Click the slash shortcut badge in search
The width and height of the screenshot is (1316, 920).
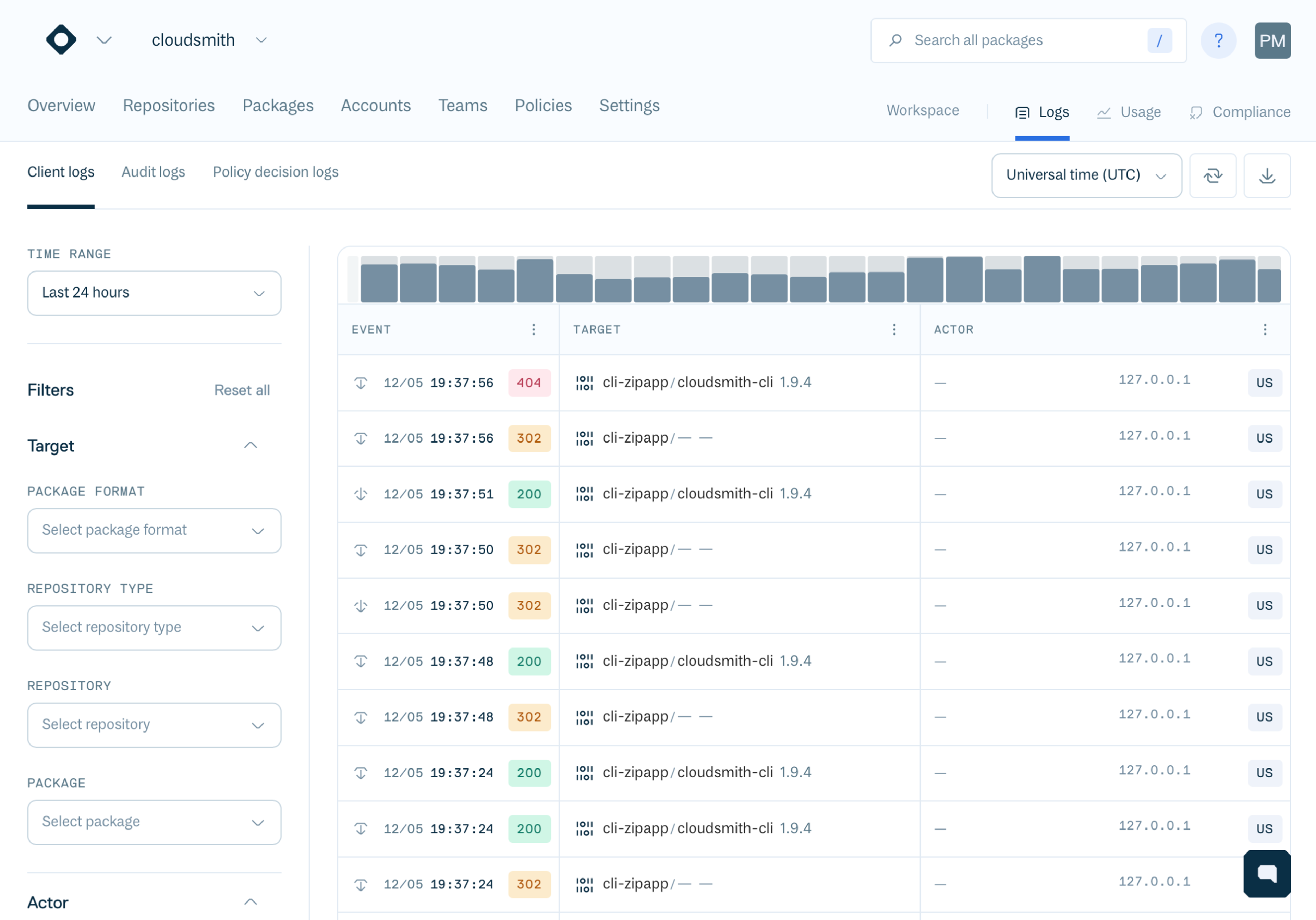pos(1159,41)
